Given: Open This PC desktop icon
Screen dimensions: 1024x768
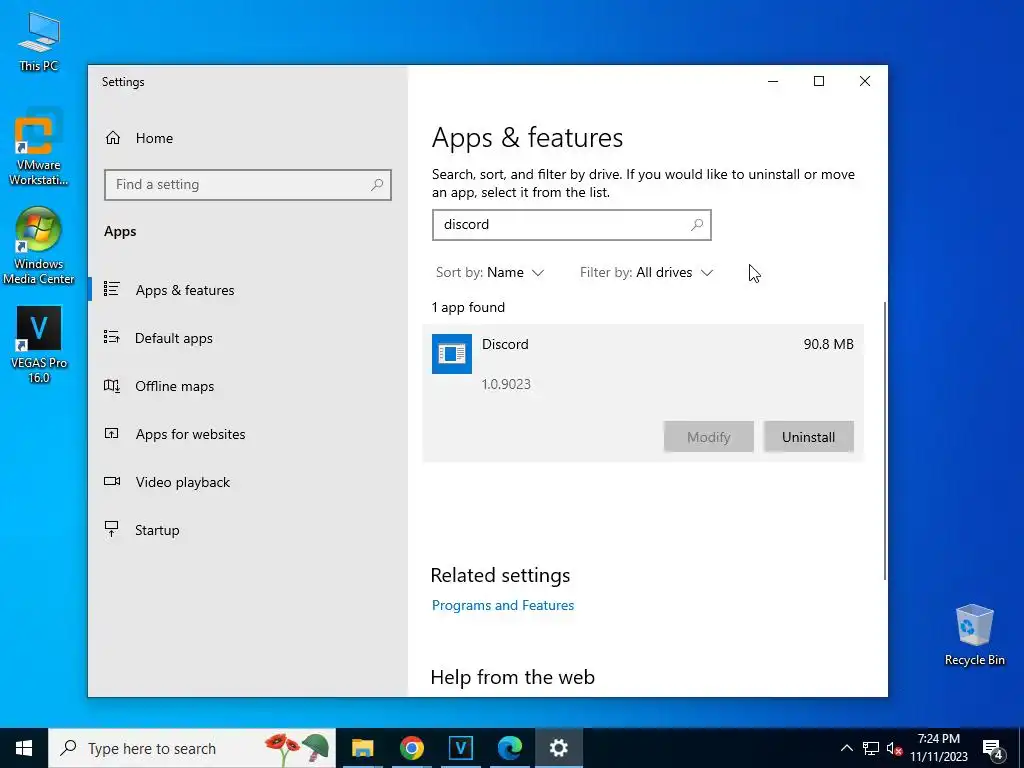Looking at the screenshot, I should pyautogui.click(x=39, y=41).
